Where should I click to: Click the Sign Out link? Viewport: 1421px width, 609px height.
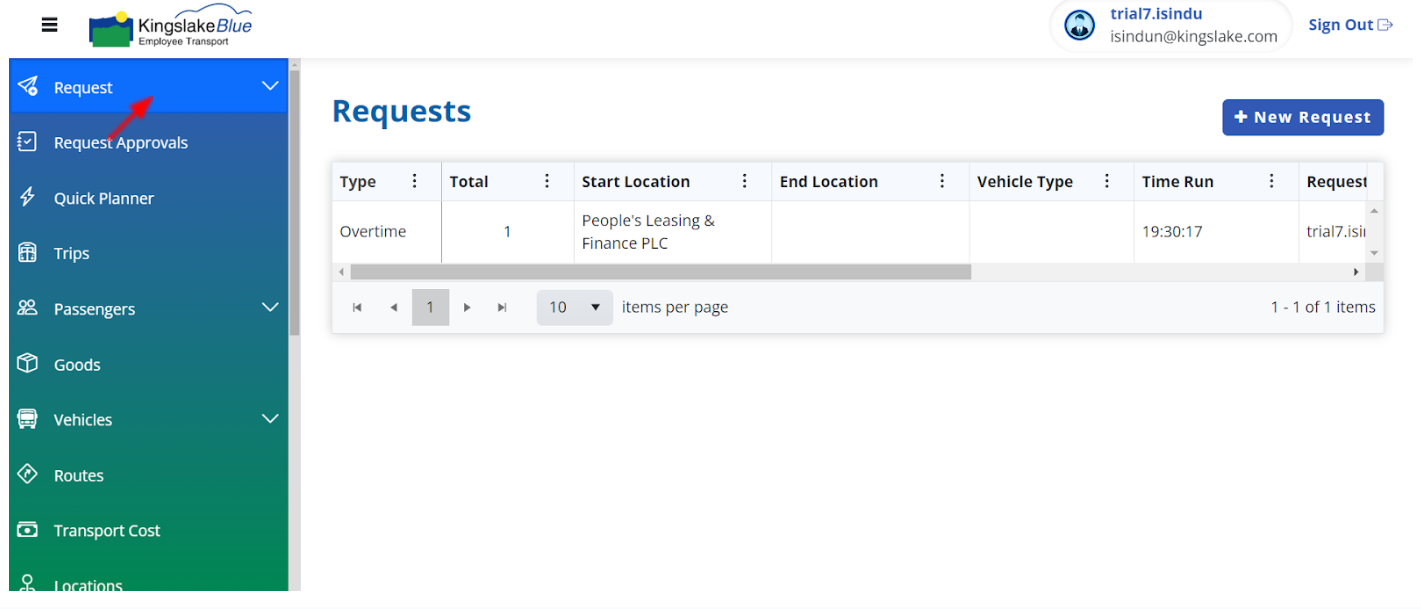[x=1350, y=25]
